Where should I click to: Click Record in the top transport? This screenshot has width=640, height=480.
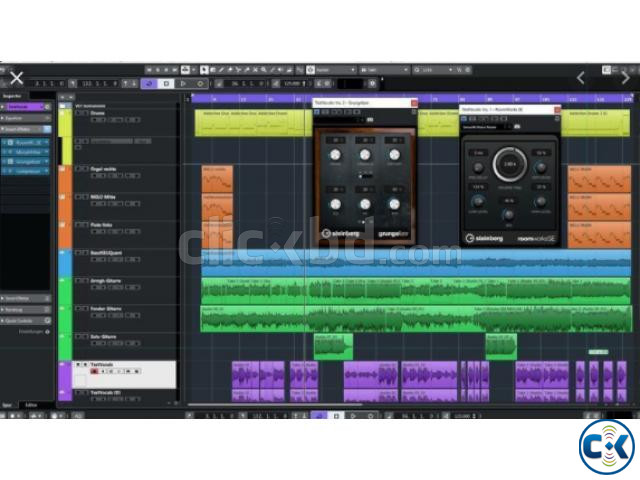tap(200, 84)
